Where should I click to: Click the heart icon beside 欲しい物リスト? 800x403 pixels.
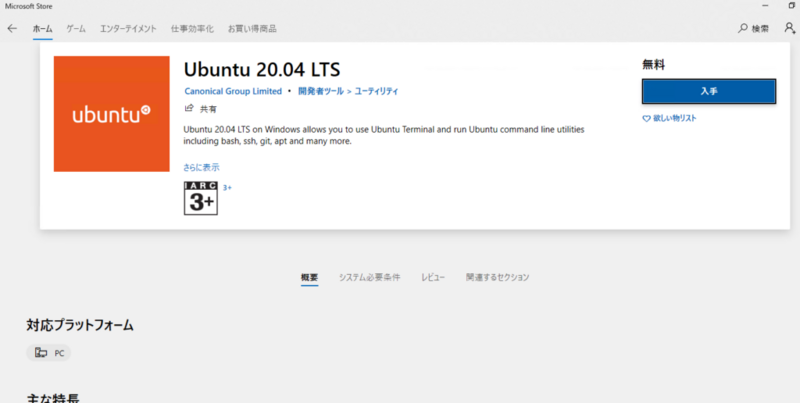pyautogui.click(x=646, y=118)
